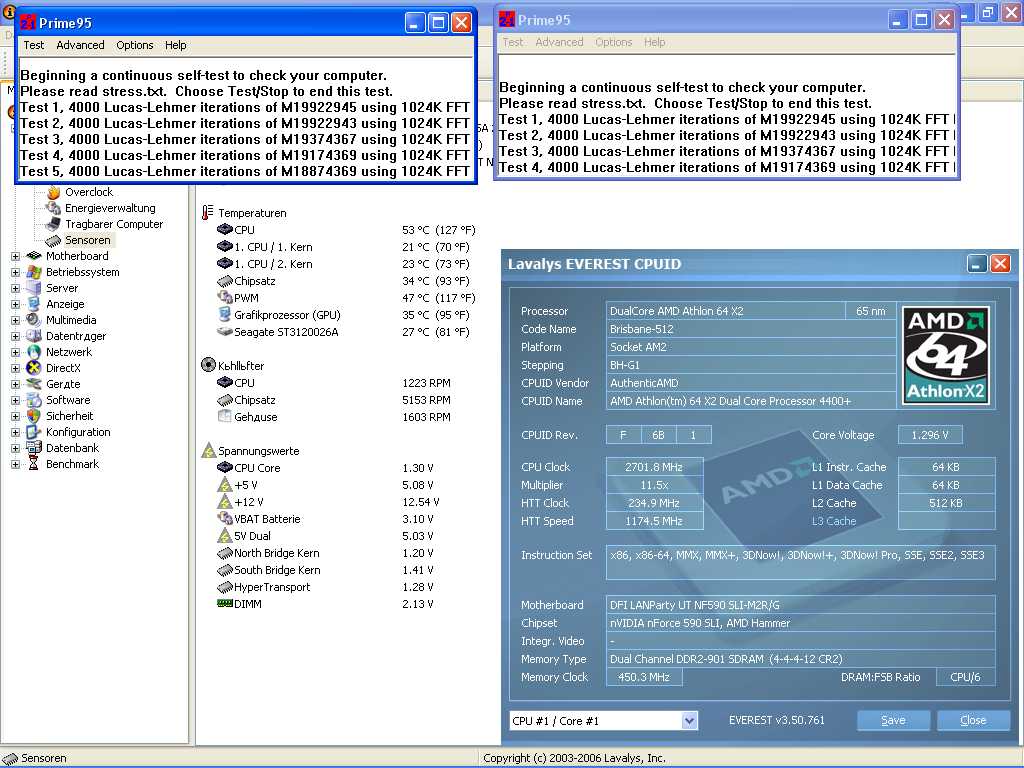The height and width of the screenshot is (768, 1024).
Task: Click the Spannungswerte warning icon
Action: [x=208, y=450]
